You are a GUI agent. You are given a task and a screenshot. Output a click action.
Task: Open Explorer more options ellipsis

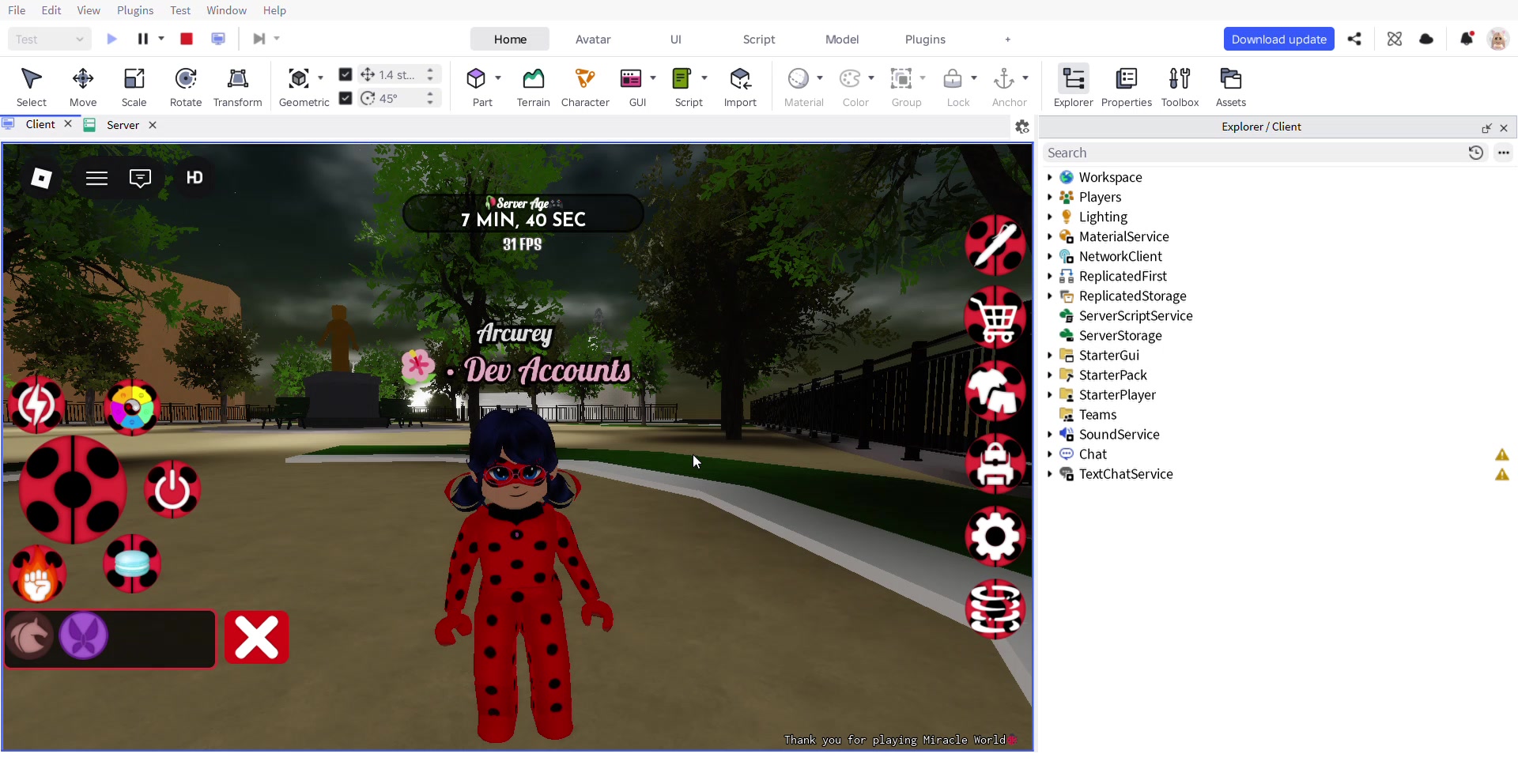1503,153
